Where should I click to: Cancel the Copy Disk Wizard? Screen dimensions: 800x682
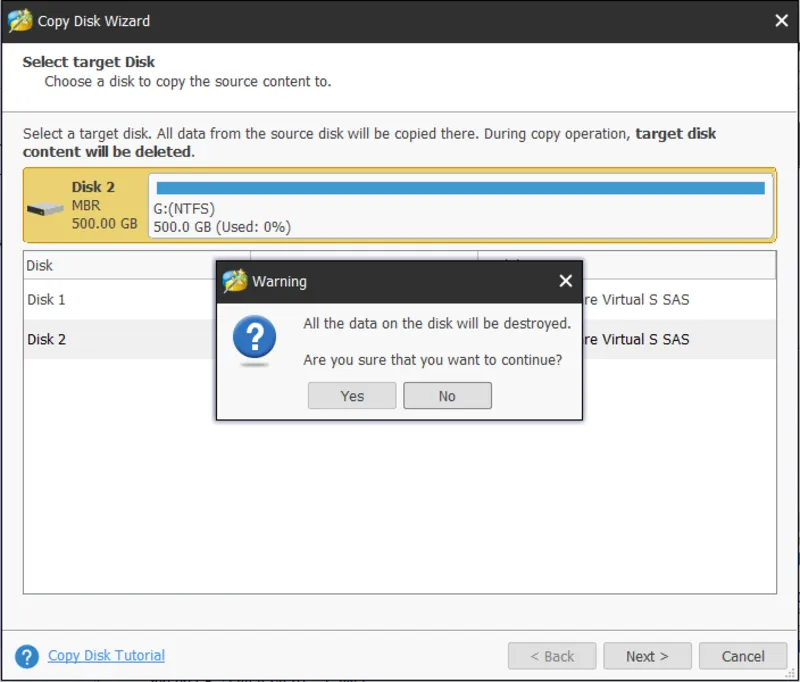743,655
